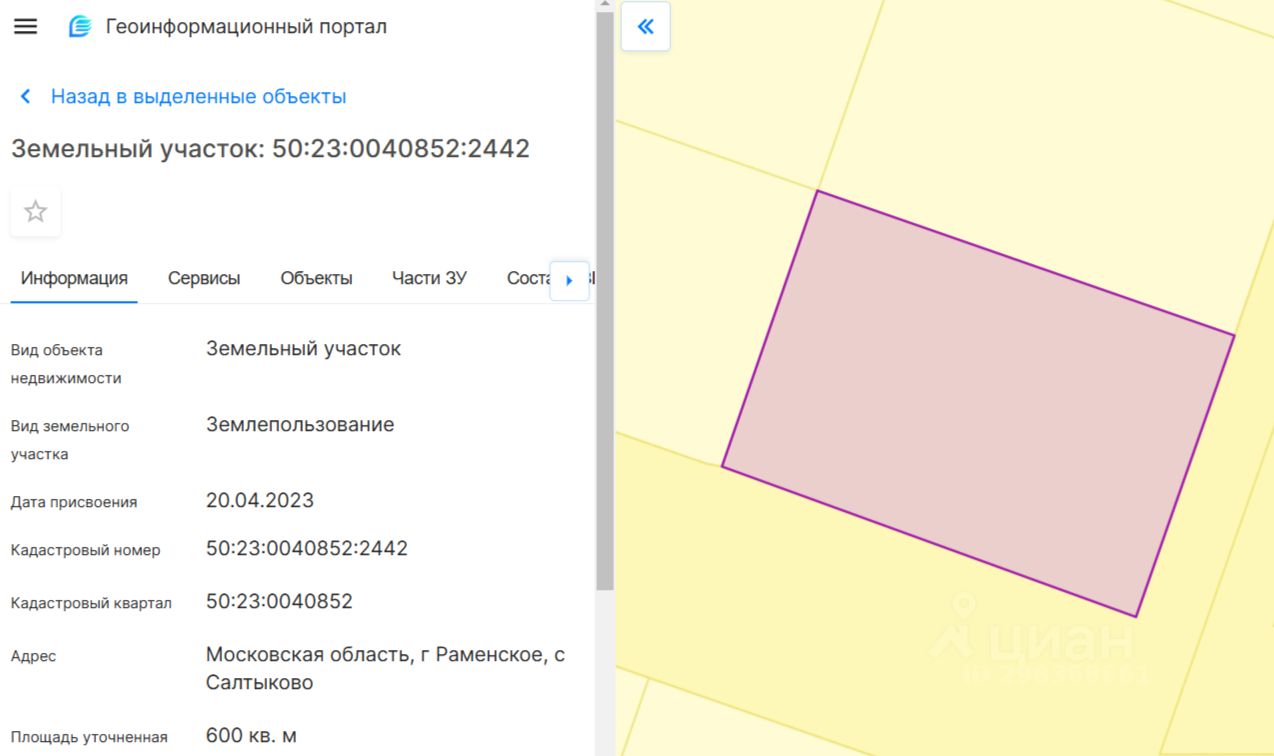1274x756 pixels.
Task: Click the info panel vertical scrollbar thumb
Action: tap(604, 300)
